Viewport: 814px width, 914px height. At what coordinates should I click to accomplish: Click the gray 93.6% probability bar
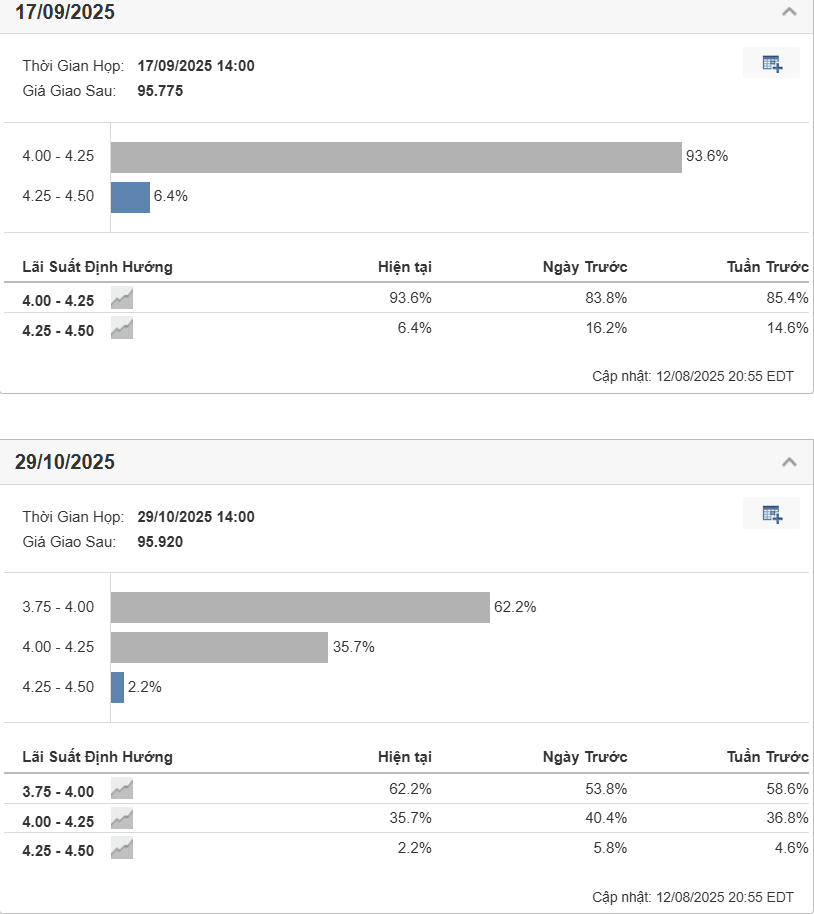pyautogui.click(x=396, y=157)
